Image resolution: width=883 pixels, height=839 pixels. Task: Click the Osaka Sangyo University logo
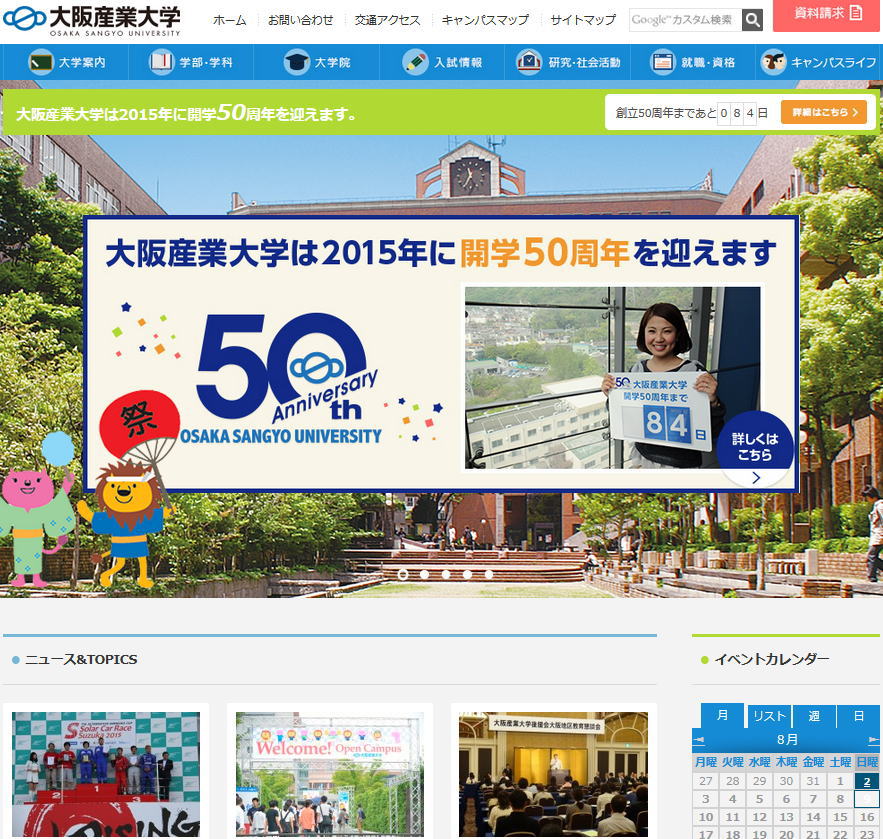(92, 20)
